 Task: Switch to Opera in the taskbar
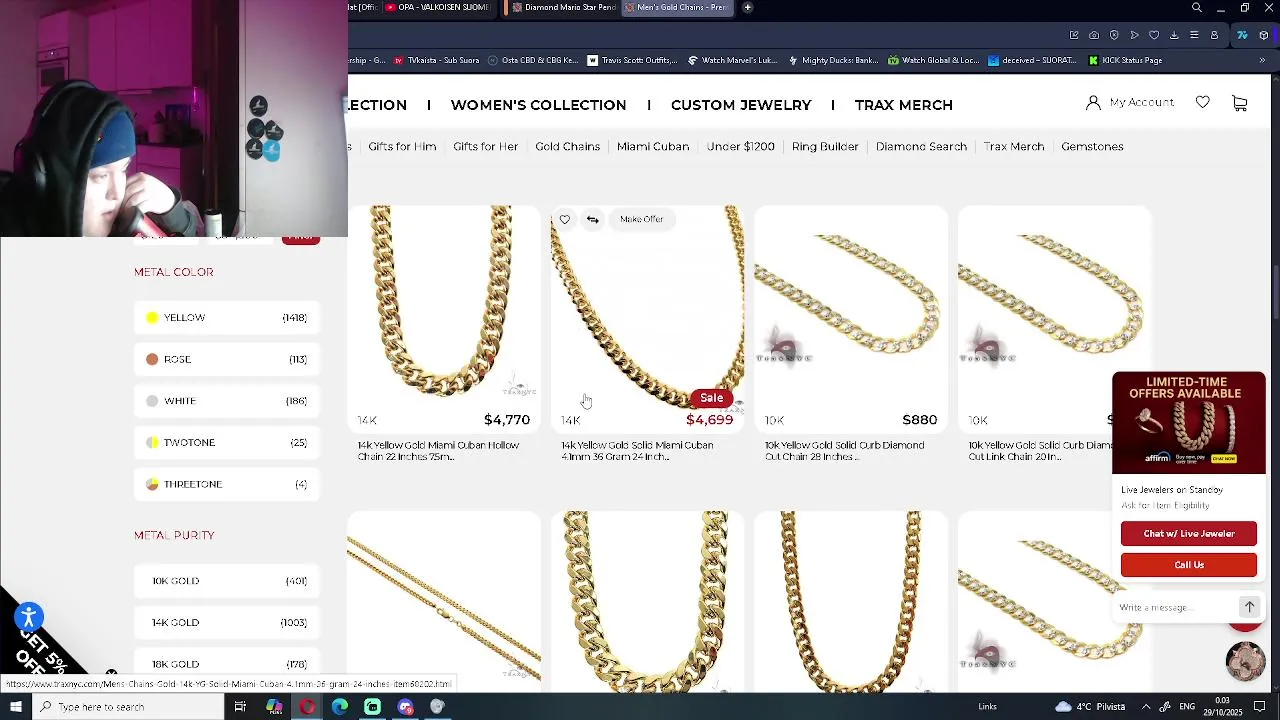307,707
